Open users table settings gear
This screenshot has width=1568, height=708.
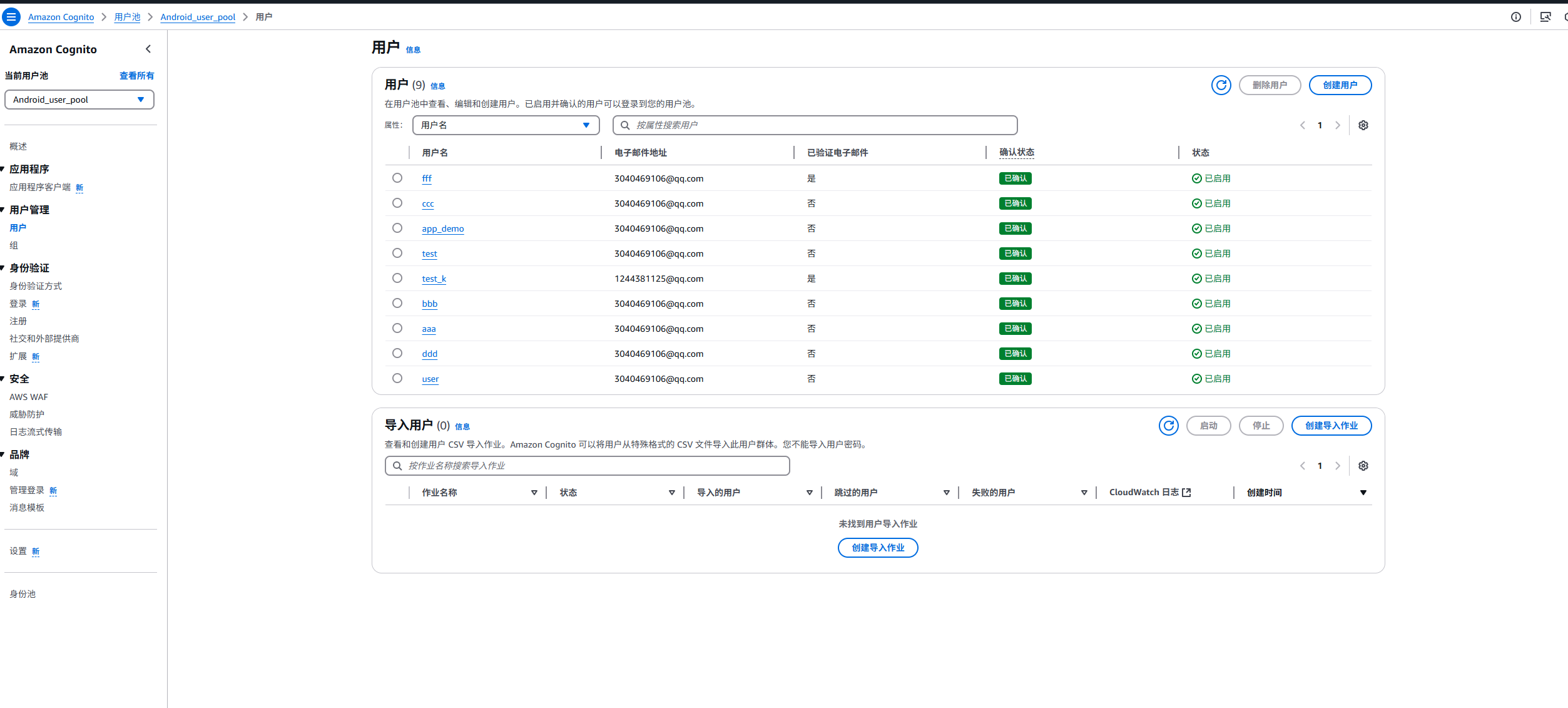tap(1363, 125)
